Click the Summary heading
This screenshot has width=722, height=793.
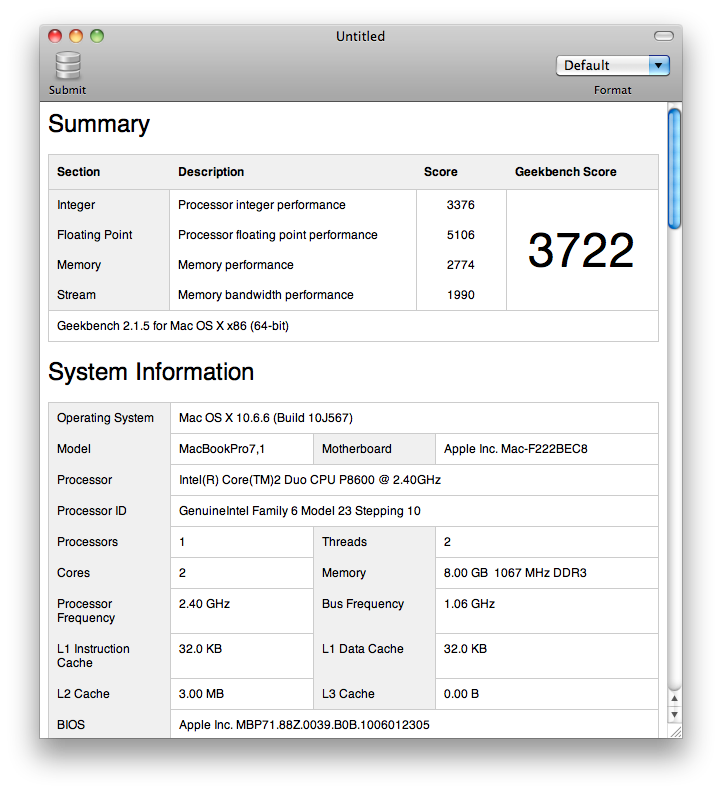click(99, 124)
